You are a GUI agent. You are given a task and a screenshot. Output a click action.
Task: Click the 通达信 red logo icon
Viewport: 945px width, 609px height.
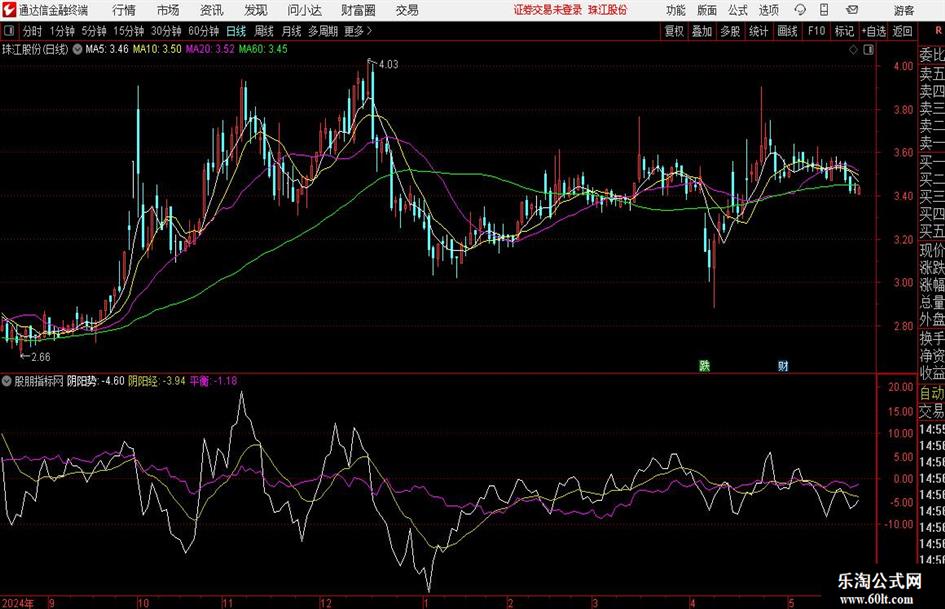coord(8,10)
